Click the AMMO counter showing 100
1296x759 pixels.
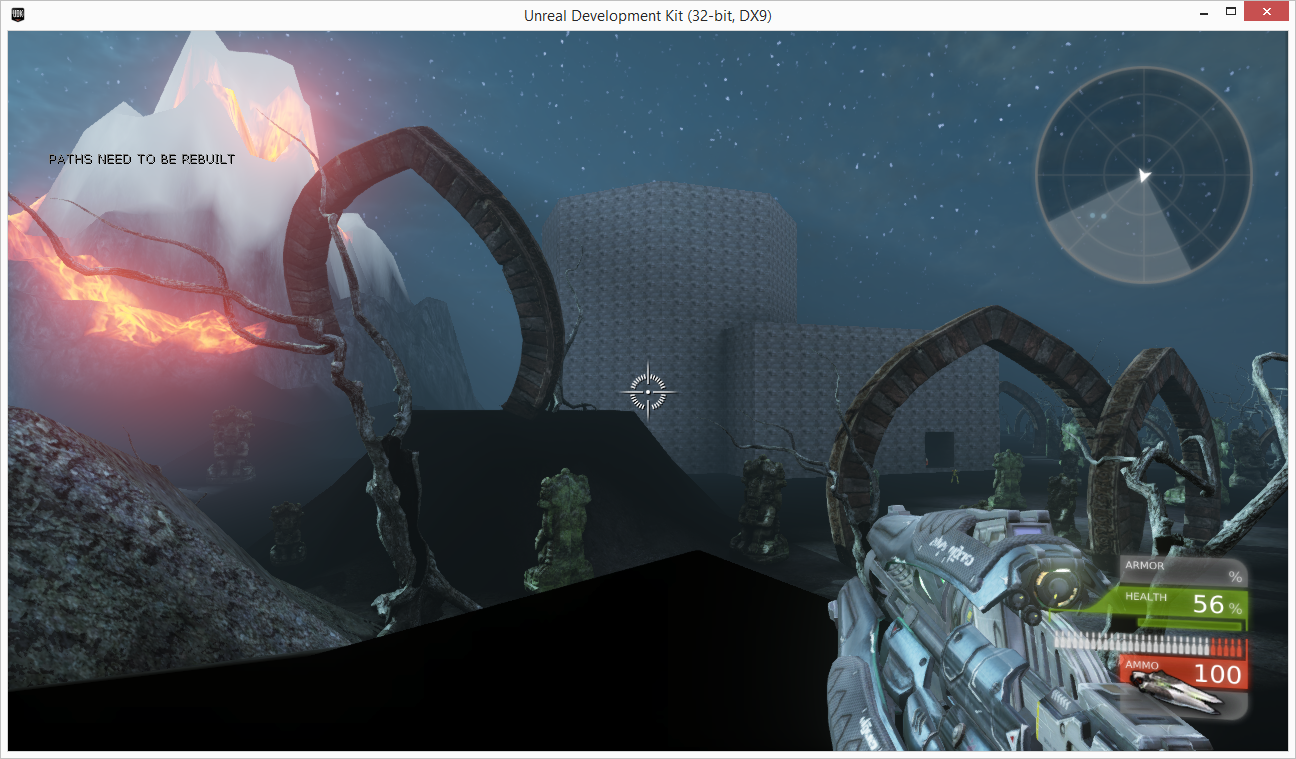tap(1182, 672)
